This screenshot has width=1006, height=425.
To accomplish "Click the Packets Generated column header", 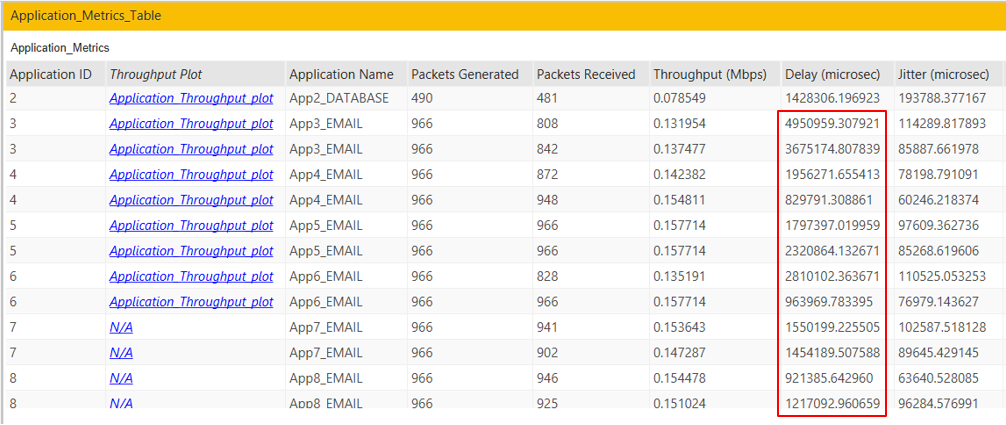I will pyautogui.click(x=465, y=74).
